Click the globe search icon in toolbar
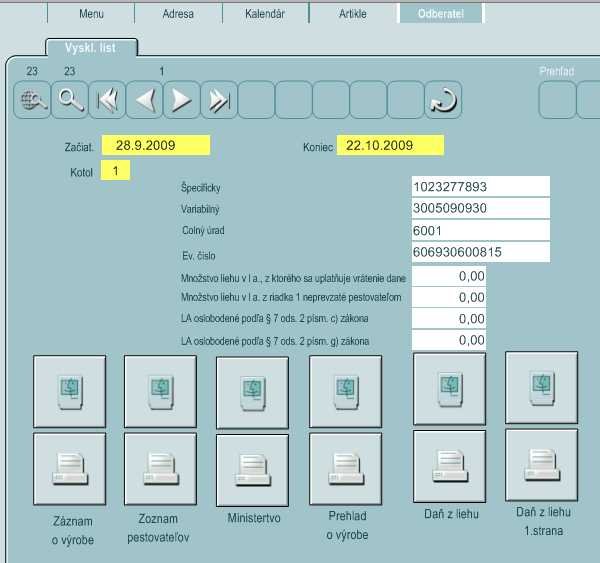The width and height of the screenshot is (600, 563). [32, 100]
